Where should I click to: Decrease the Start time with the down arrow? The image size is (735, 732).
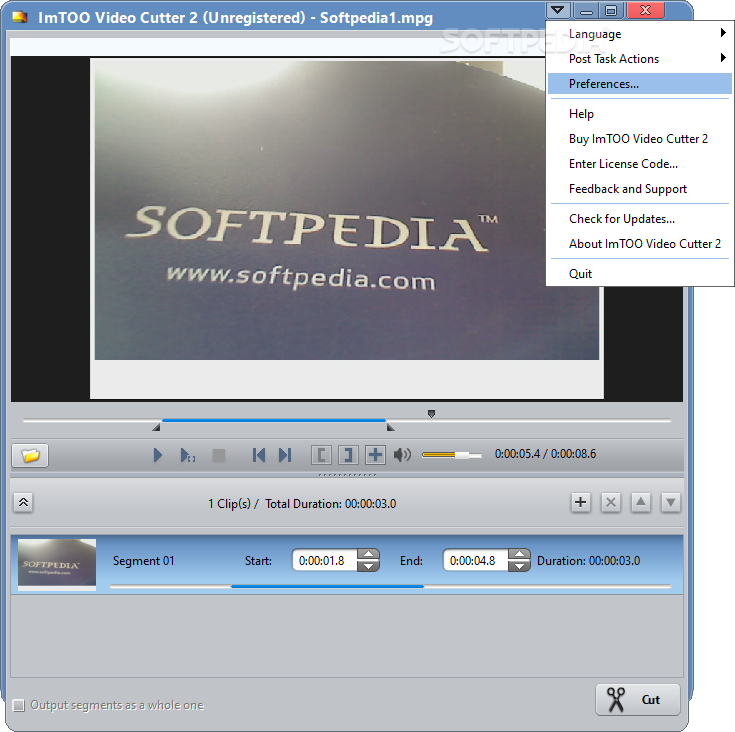(x=368, y=566)
